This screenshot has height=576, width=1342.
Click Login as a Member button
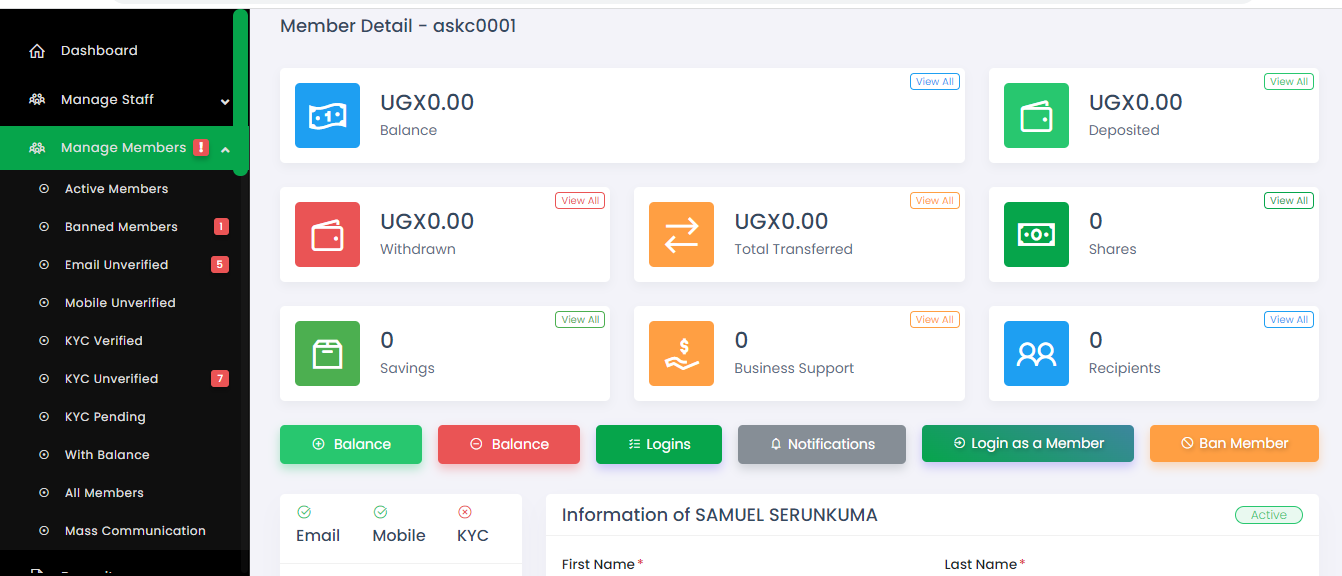pos(1028,443)
